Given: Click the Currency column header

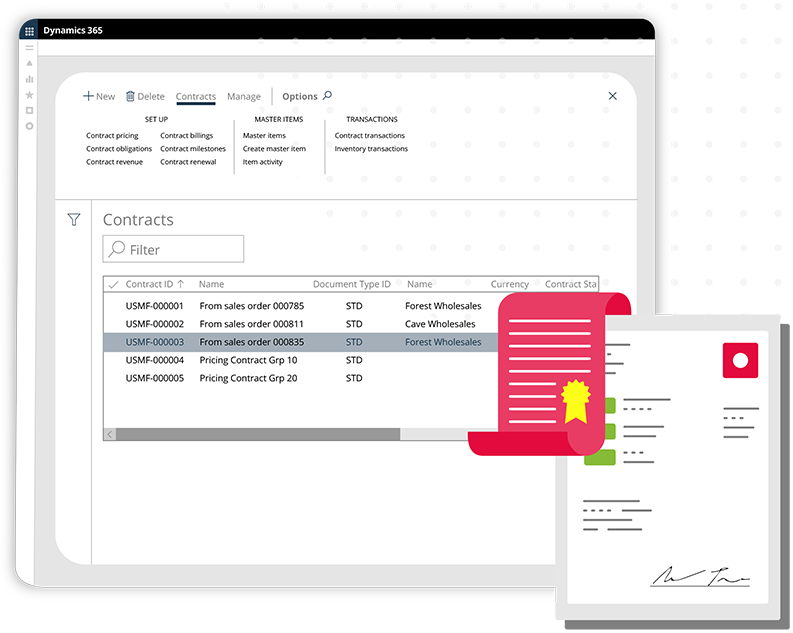Looking at the screenshot, I should (x=509, y=284).
